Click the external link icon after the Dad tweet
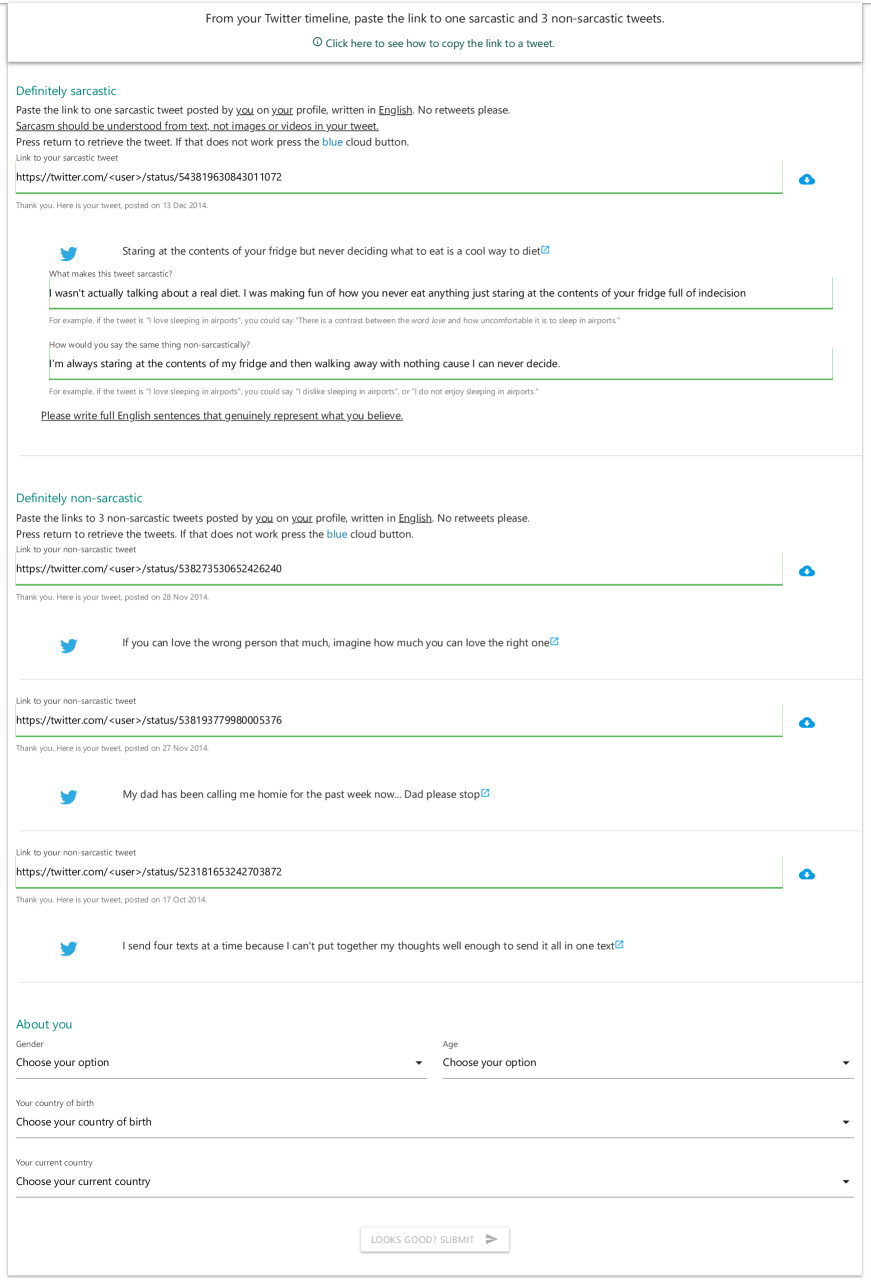871x1282 pixels. pos(485,794)
